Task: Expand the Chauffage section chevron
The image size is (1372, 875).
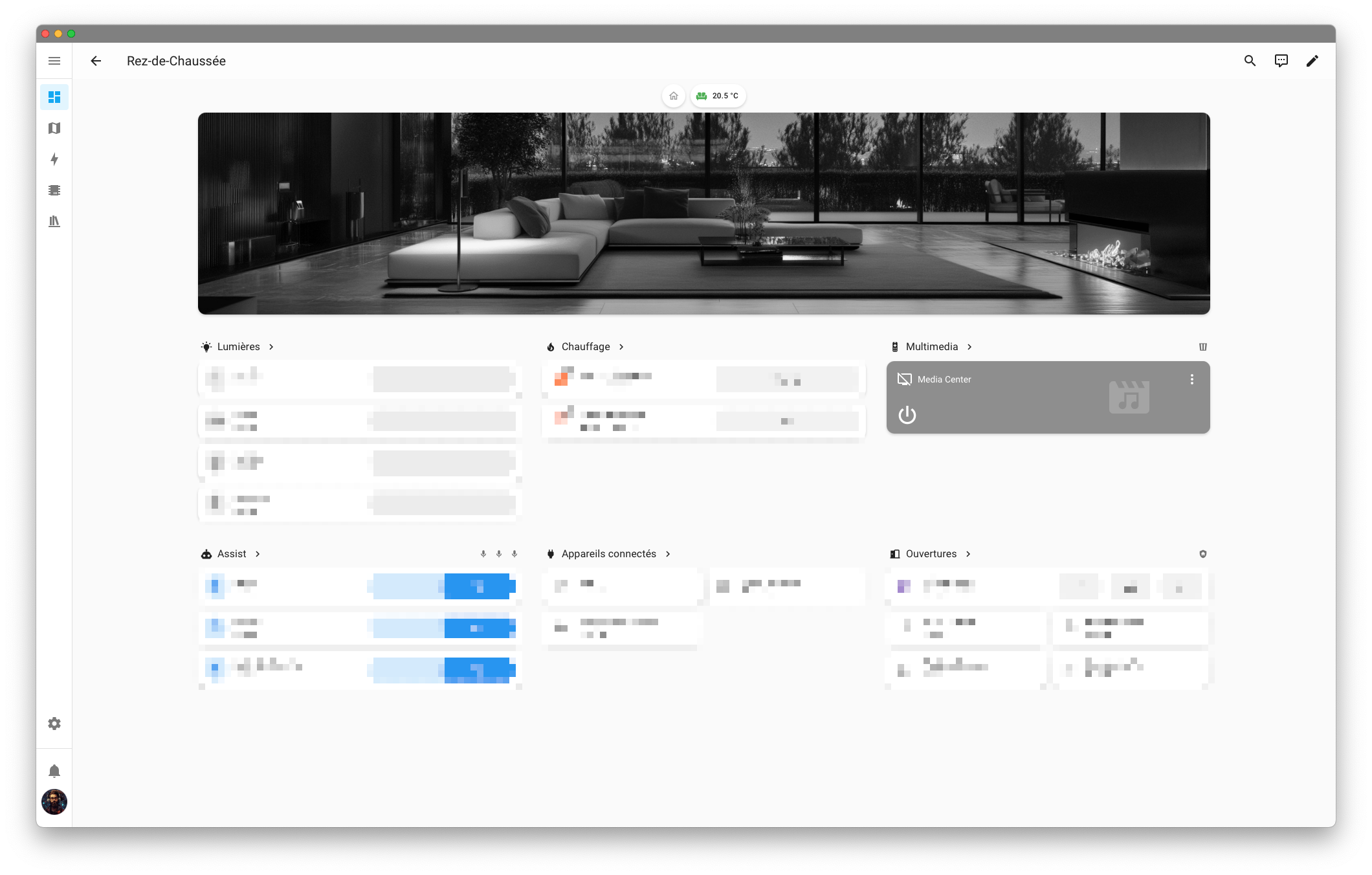Action: point(621,347)
